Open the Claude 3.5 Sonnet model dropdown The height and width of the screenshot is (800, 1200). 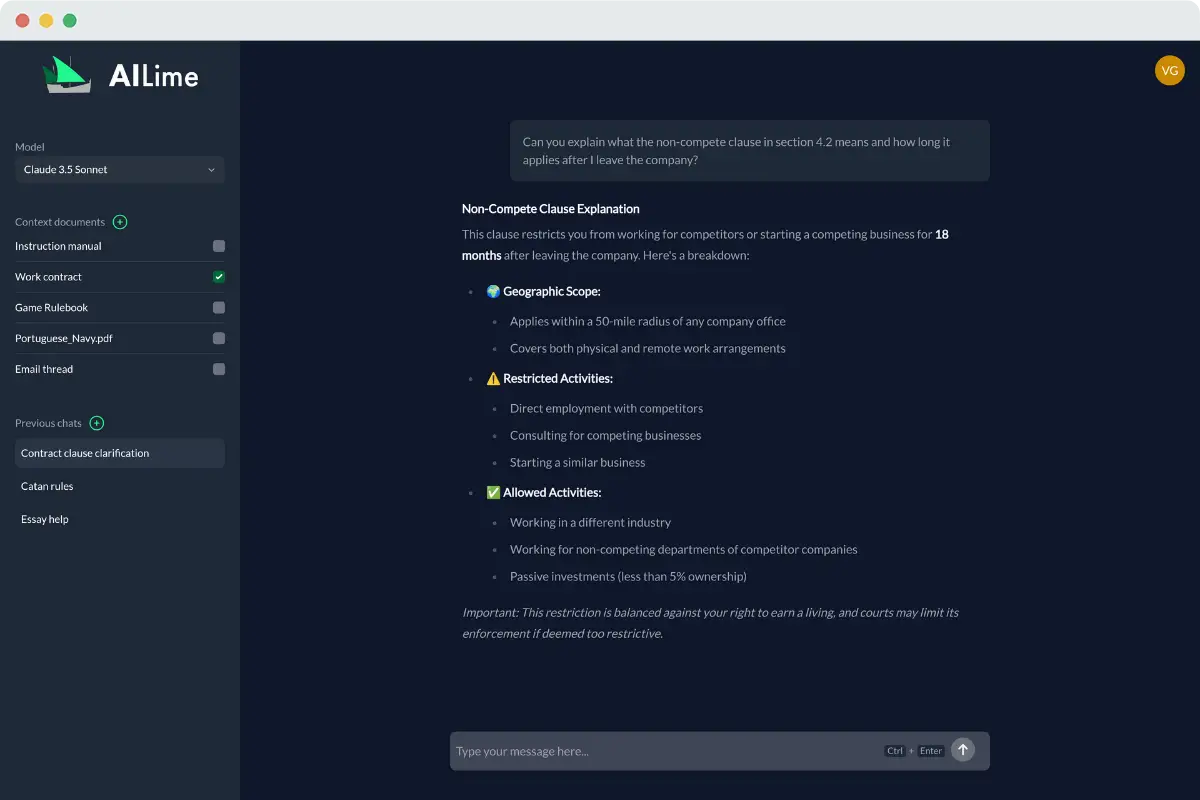[120, 170]
